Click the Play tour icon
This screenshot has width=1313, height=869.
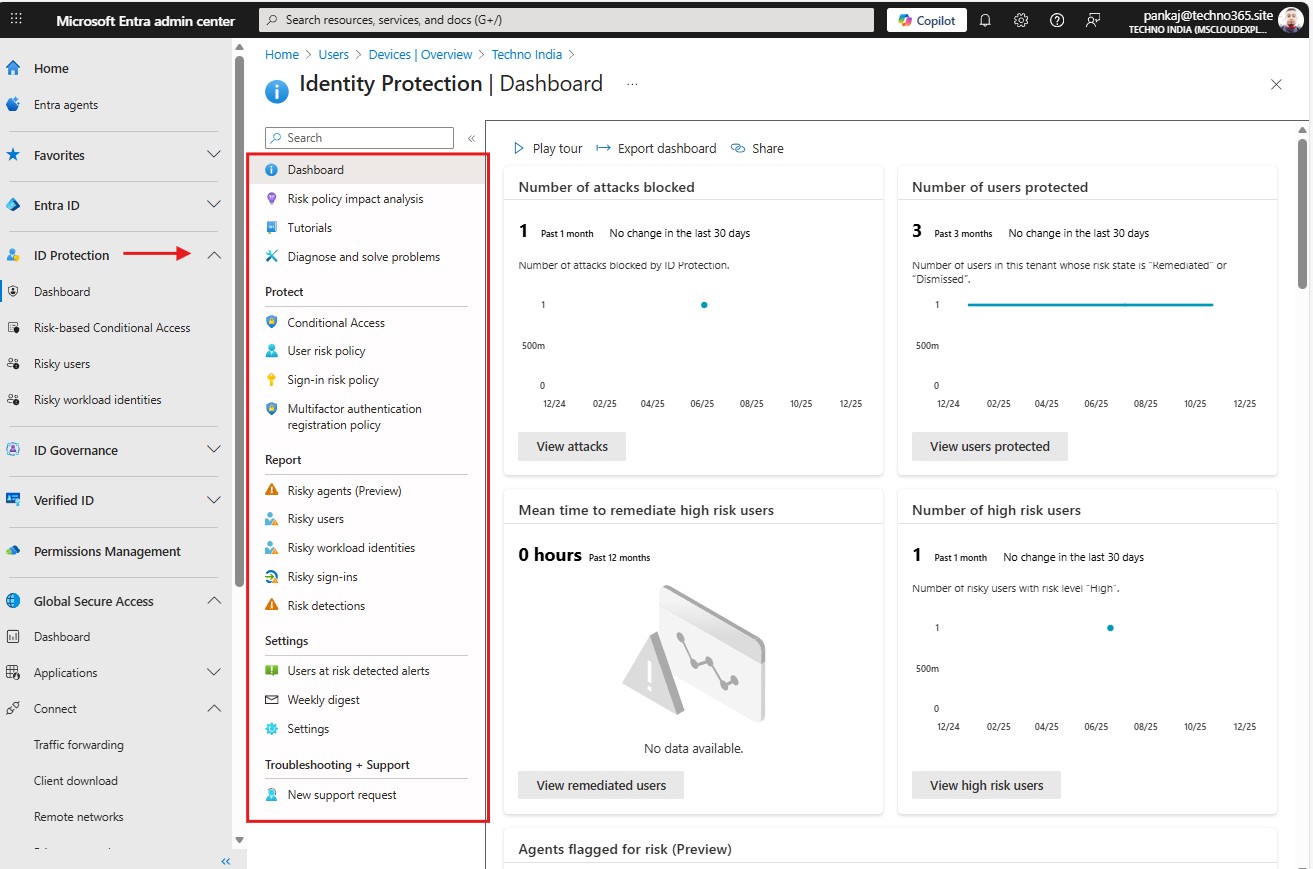519,148
